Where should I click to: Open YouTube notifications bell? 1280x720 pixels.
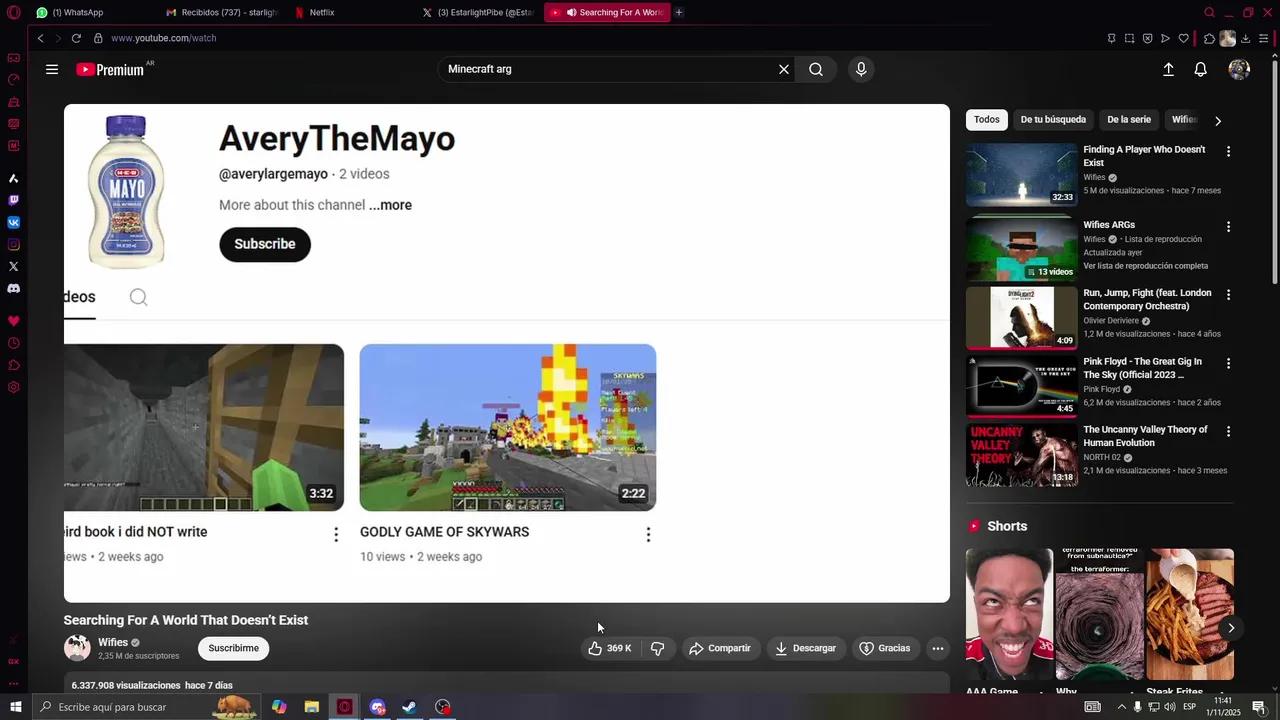click(x=1201, y=69)
